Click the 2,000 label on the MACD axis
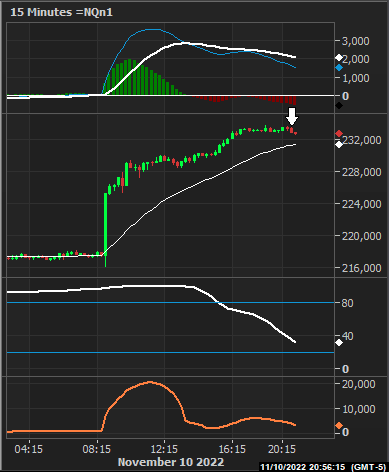 (357, 59)
